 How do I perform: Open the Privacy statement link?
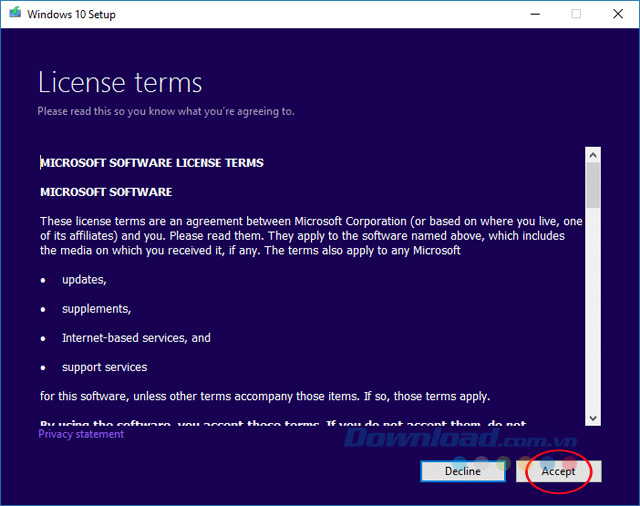coord(81,434)
